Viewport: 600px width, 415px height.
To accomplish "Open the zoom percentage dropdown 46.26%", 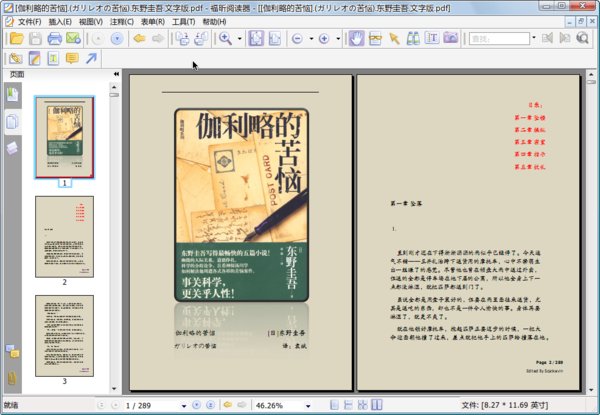I will [305, 406].
